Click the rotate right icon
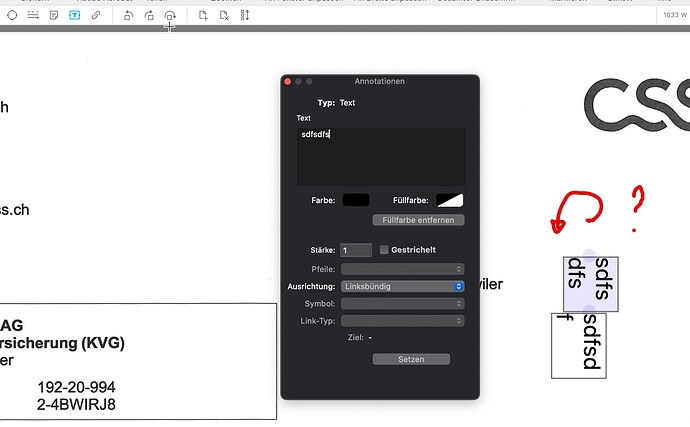 click(x=149, y=16)
